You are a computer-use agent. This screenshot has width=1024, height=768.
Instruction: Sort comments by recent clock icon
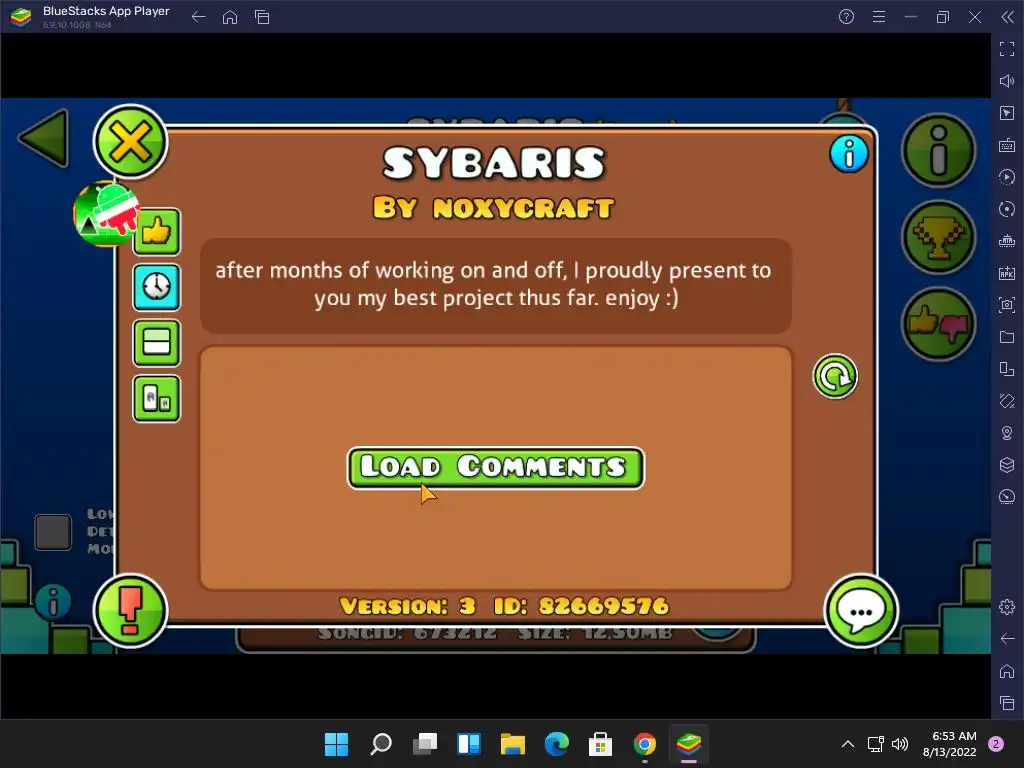[x=157, y=287]
